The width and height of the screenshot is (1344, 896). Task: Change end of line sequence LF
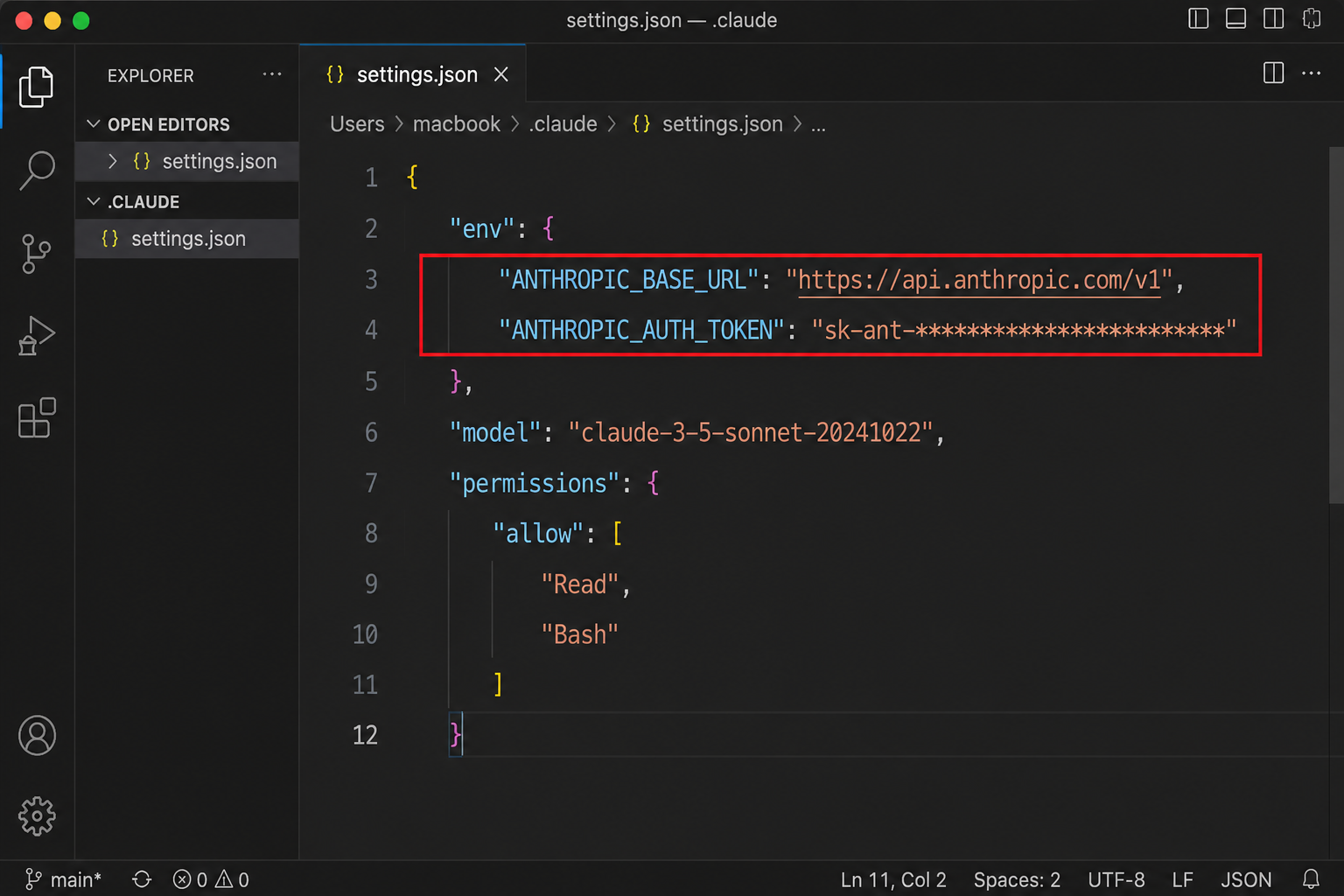[1182, 879]
